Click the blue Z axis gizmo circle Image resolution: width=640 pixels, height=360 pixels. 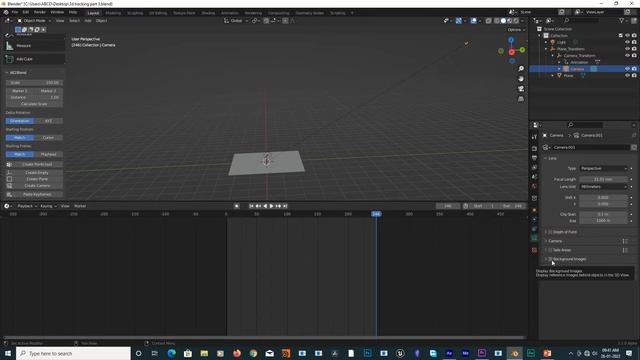511,40
